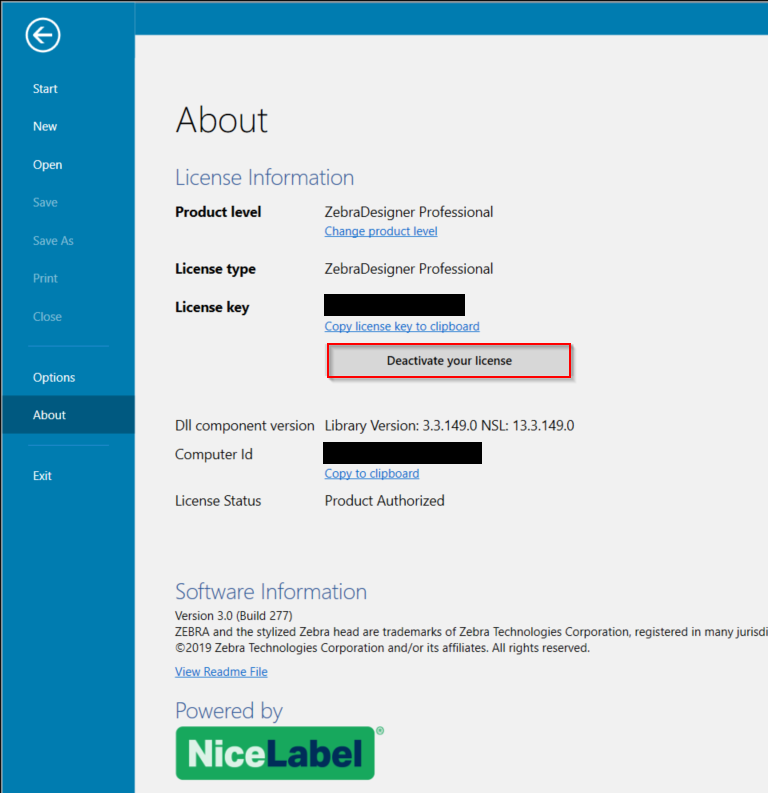This screenshot has width=768, height=793.
Task: Select the Save As menu entry
Action: point(53,241)
